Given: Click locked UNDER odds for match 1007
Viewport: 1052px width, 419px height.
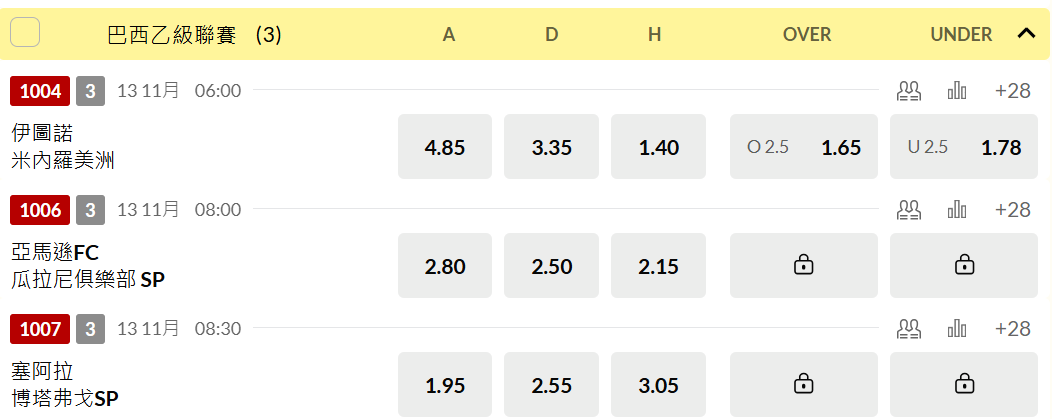Looking at the screenshot, I should pyautogui.click(x=963, y=385).
